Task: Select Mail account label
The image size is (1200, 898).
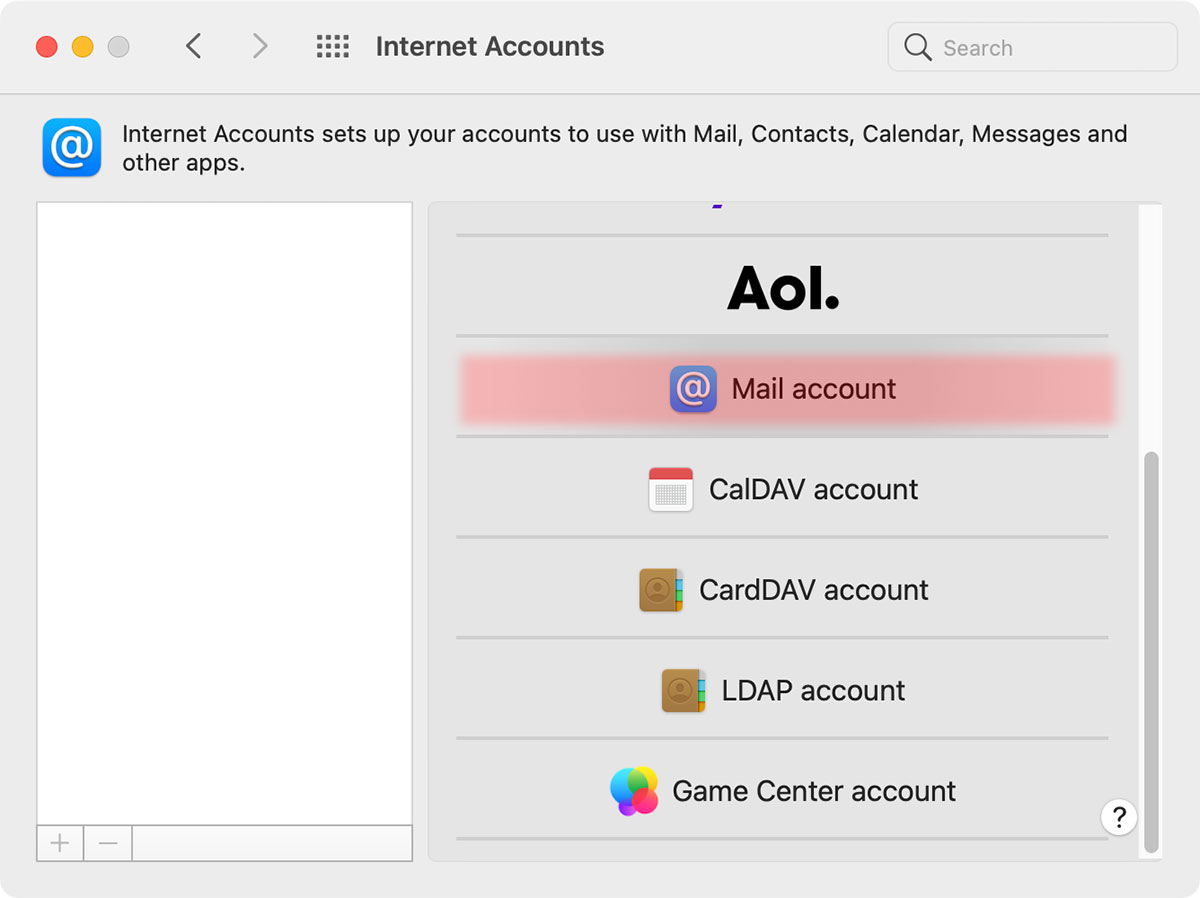Action: [814, 389]
